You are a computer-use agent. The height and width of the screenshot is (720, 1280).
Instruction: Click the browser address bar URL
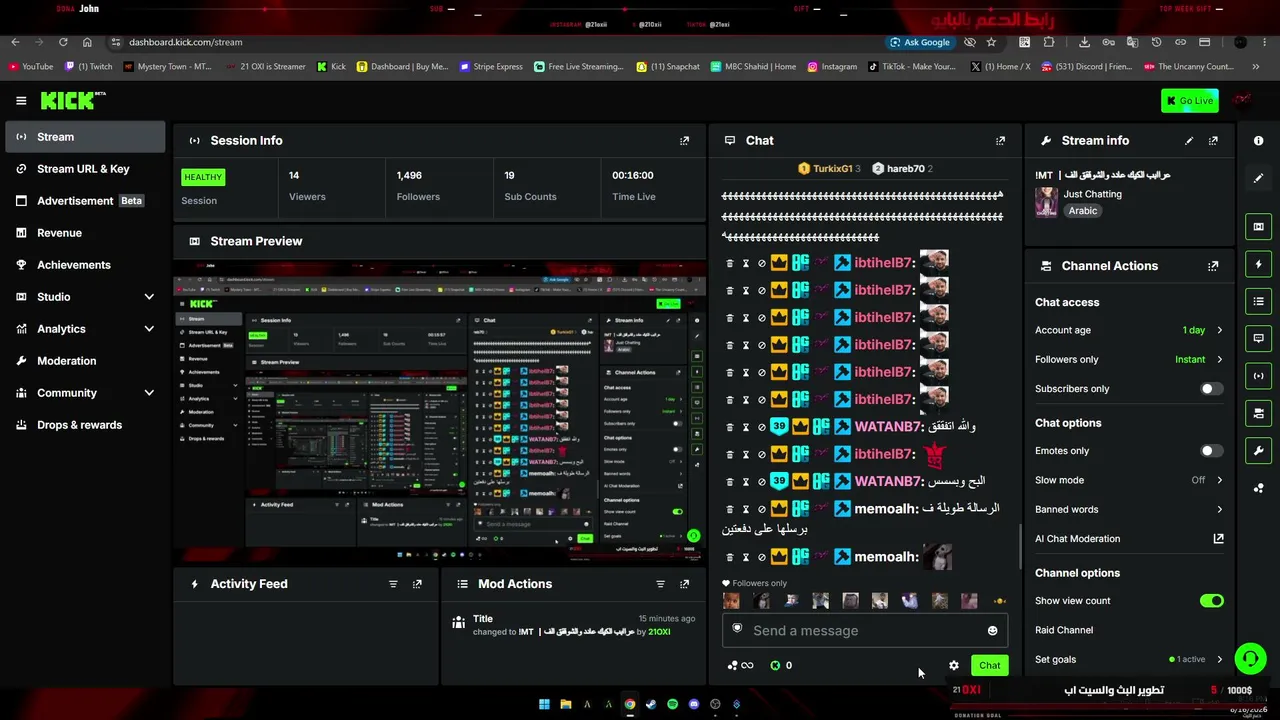[x=186, y=42]
